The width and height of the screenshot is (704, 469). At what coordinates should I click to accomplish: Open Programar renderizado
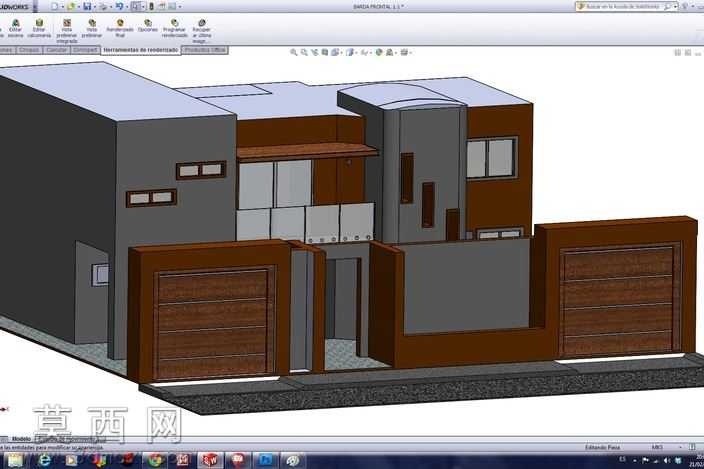(175, 28)
